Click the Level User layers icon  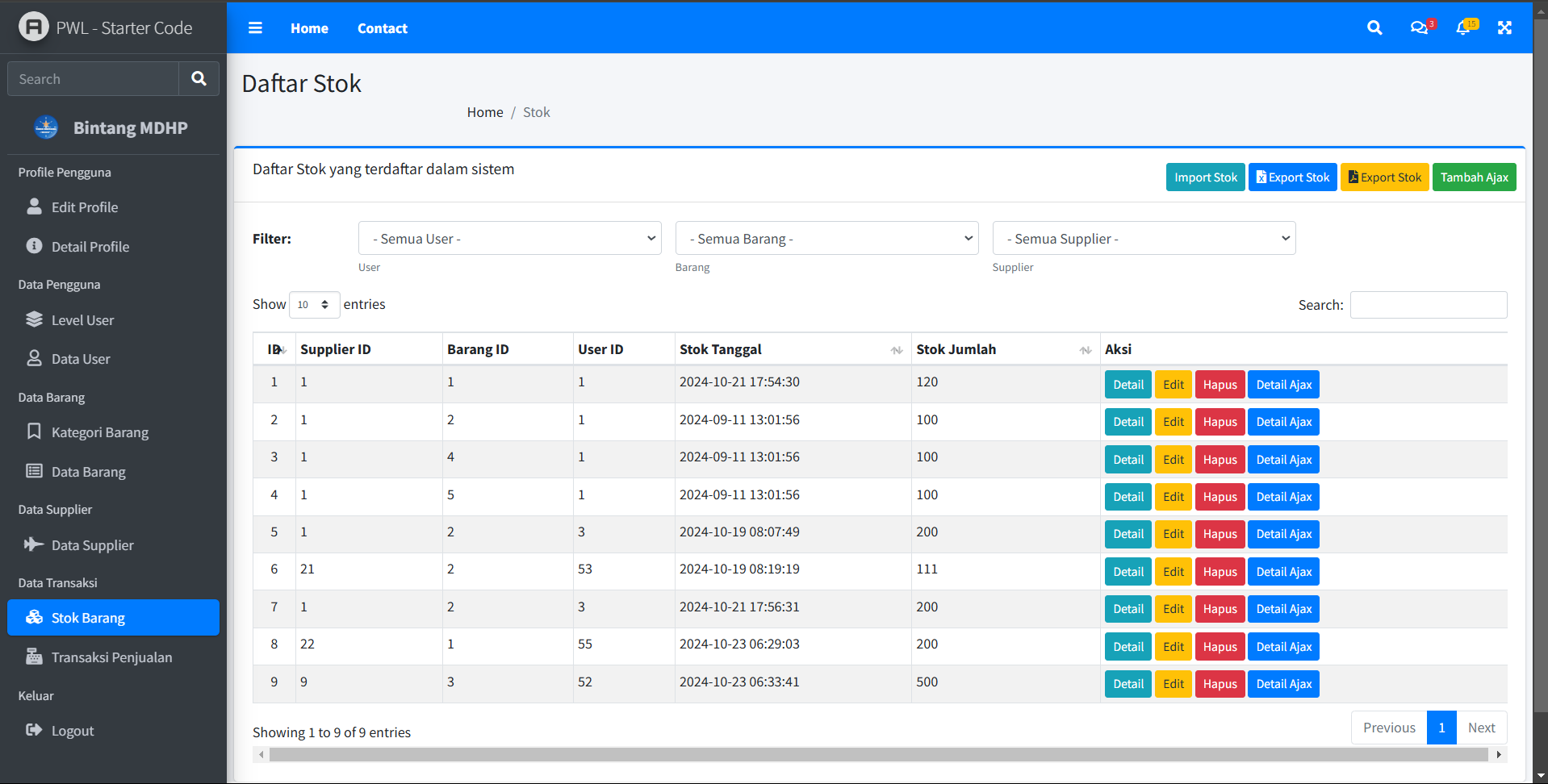pos(34,319)
